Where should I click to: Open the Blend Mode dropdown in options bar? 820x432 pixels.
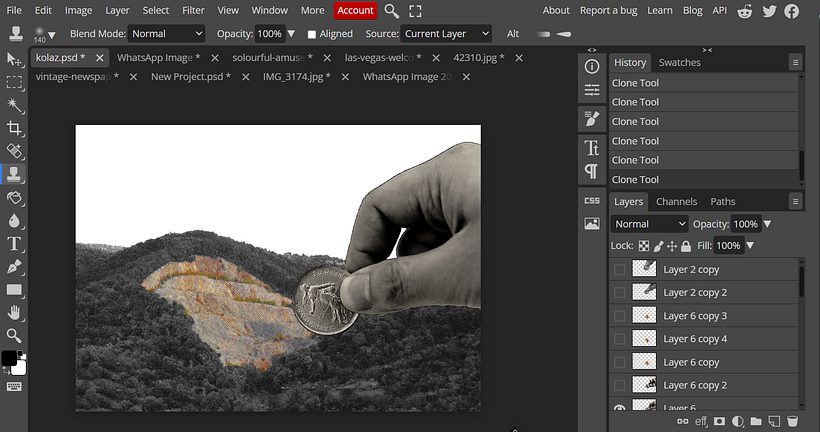[167, 34]
